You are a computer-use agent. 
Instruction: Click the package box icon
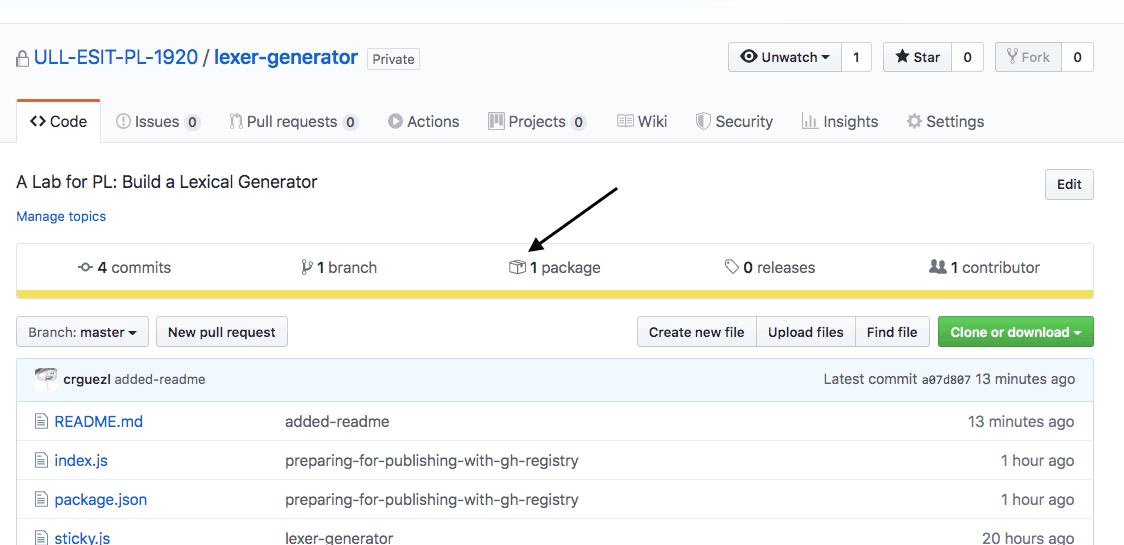(517, 267)
